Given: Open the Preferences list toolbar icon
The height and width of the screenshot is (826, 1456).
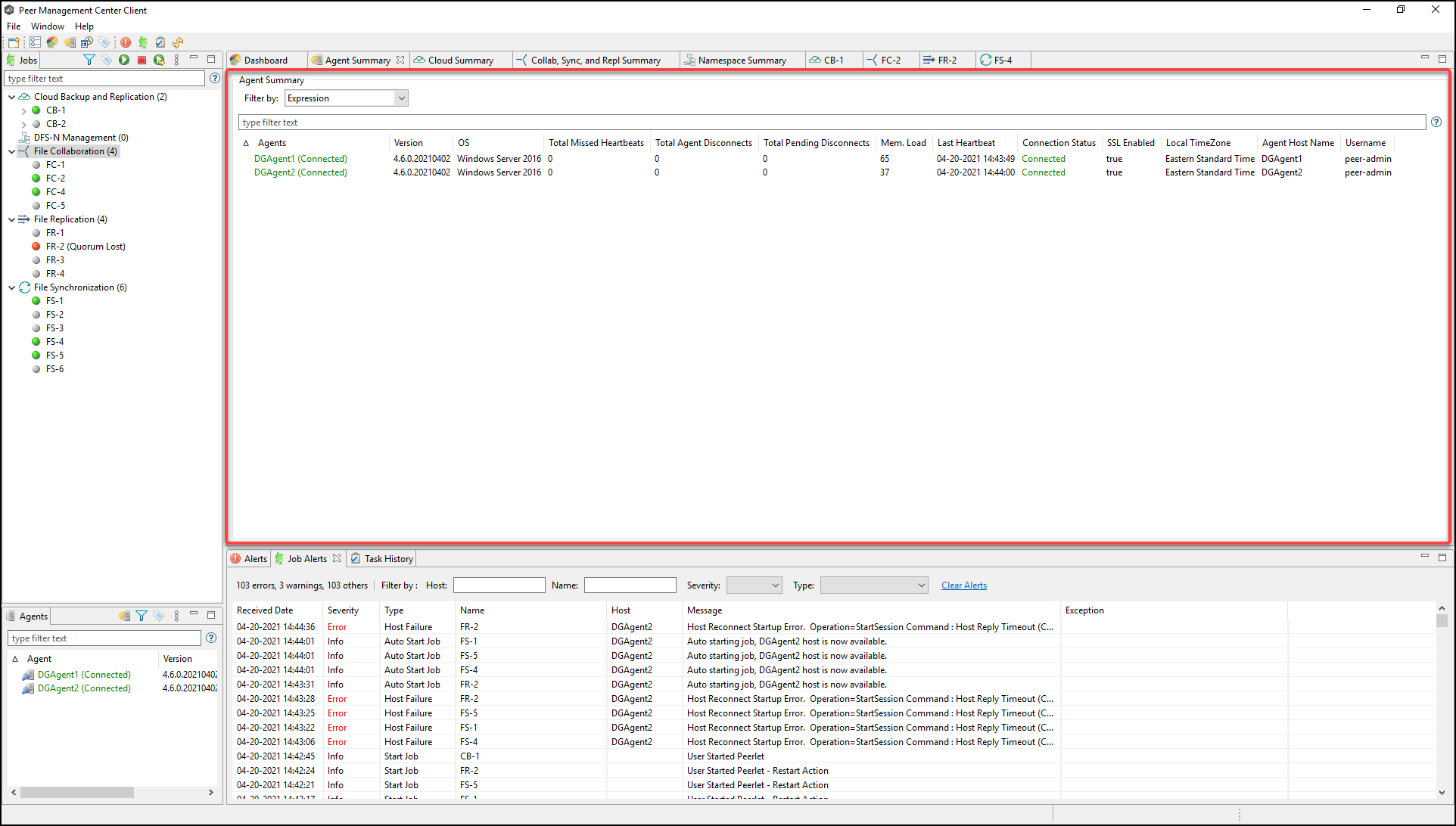Looking at the screenshot, I should tap(35, 42).
